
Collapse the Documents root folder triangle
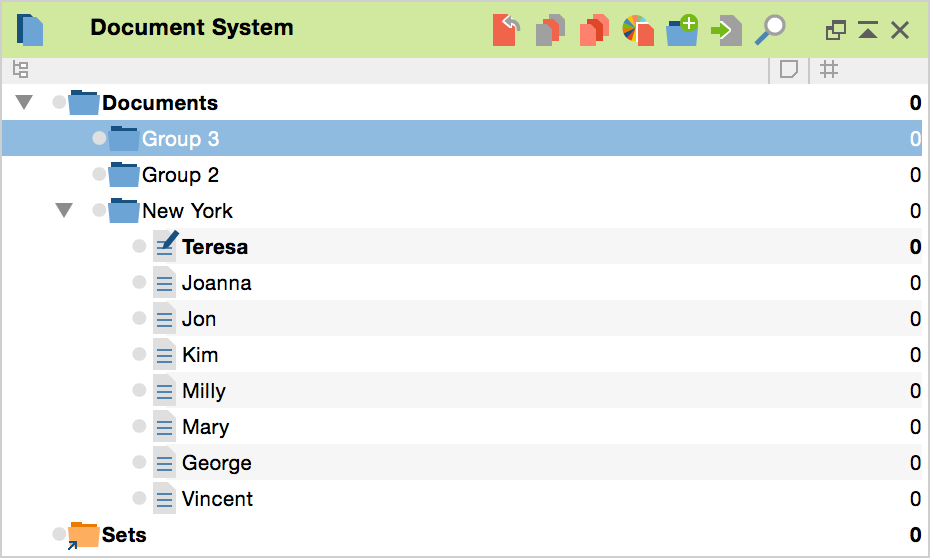coord(25,102)
